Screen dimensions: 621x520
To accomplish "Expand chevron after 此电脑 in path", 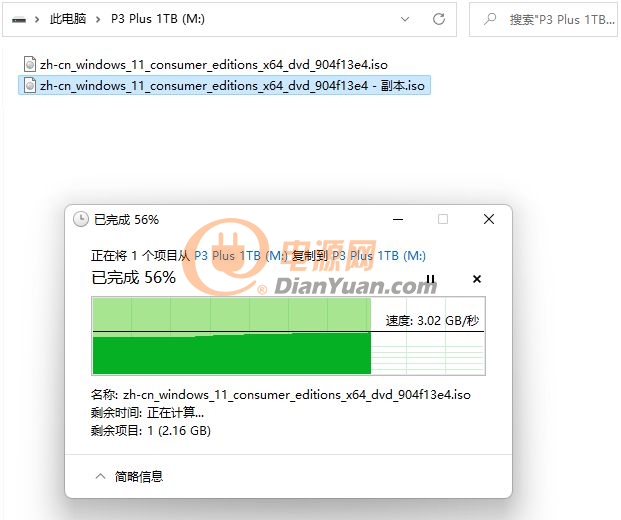I will point(98,19).
